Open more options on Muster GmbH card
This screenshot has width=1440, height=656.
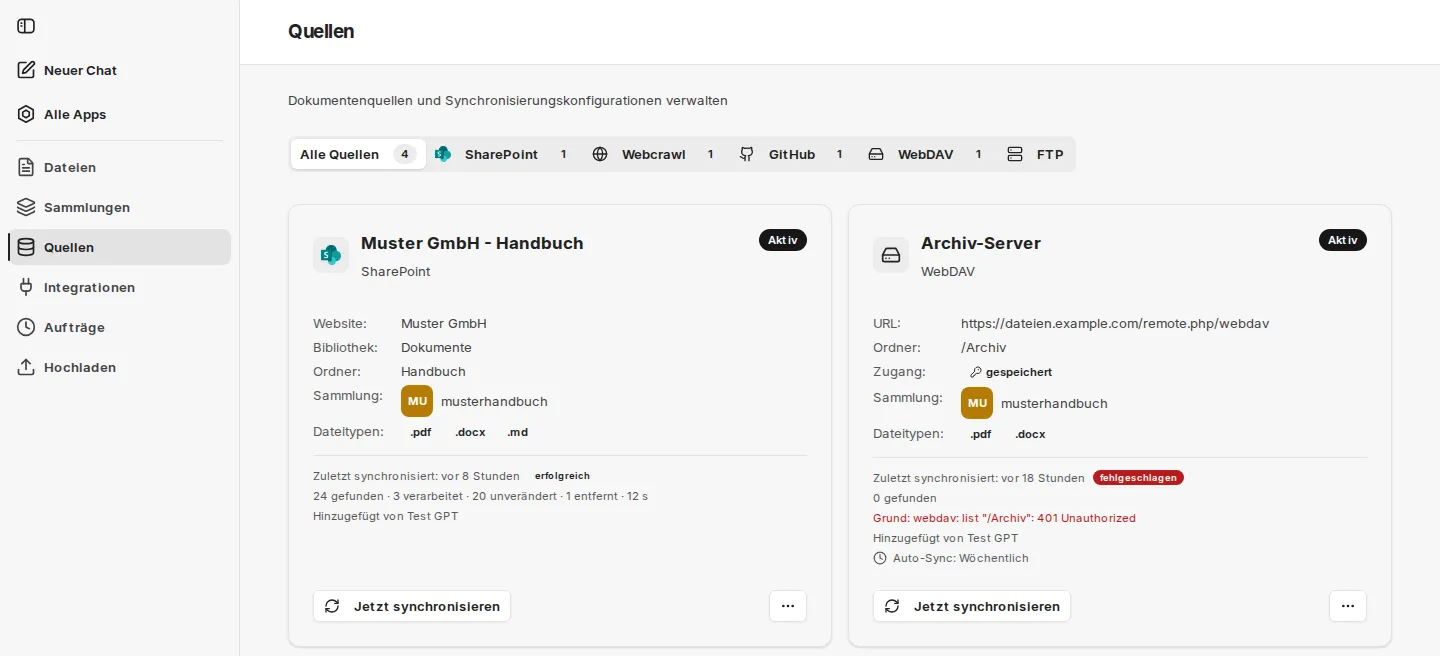coord(788,606)
